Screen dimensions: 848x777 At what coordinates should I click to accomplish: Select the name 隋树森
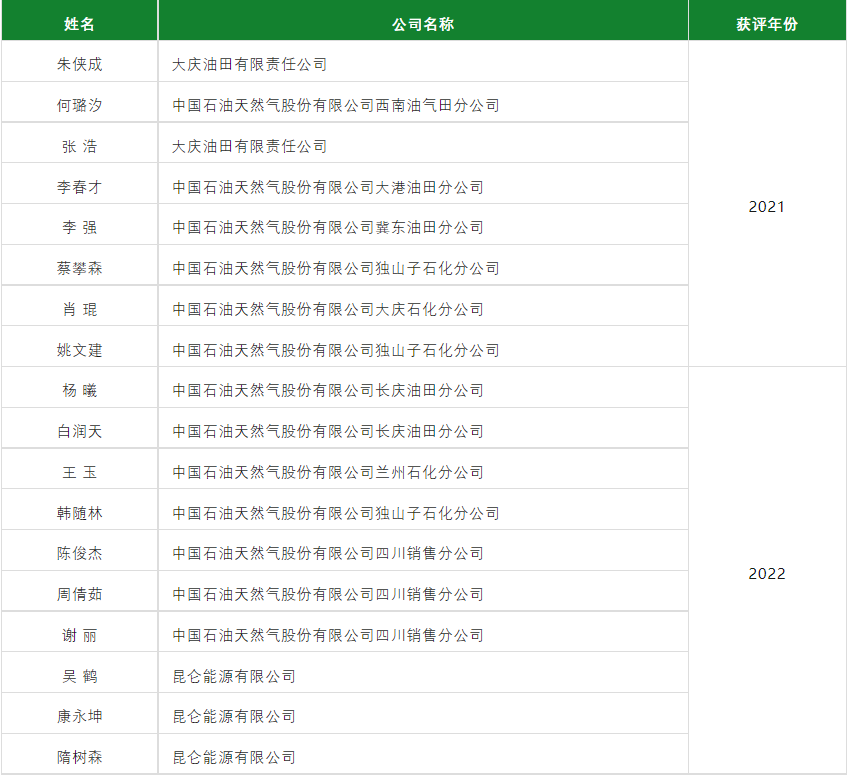click(x=80, y=758)
